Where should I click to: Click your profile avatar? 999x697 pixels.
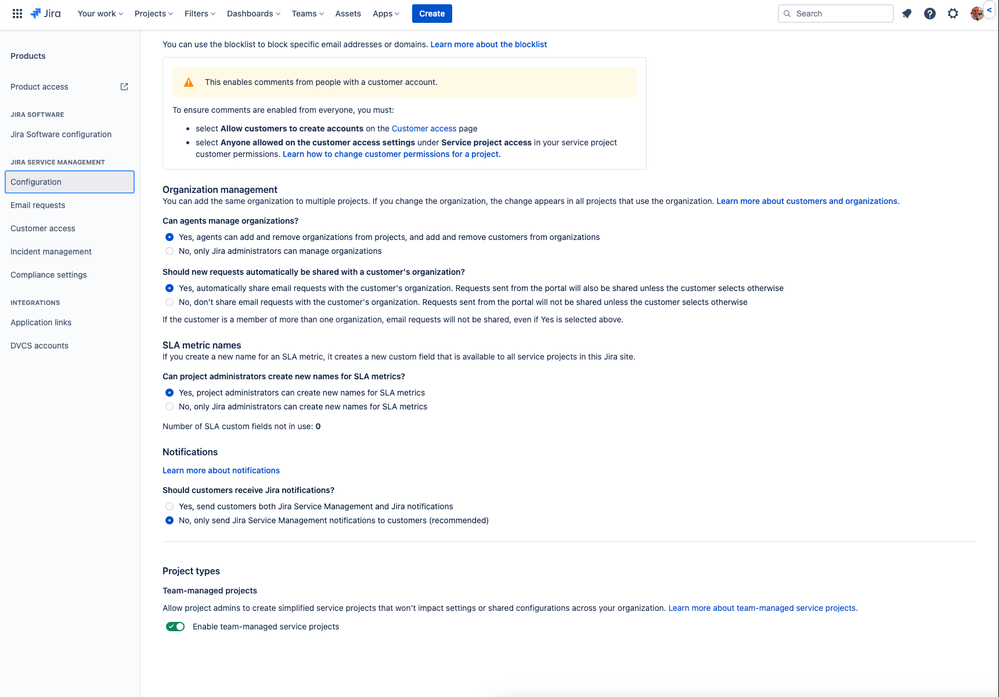click(976, 13)
